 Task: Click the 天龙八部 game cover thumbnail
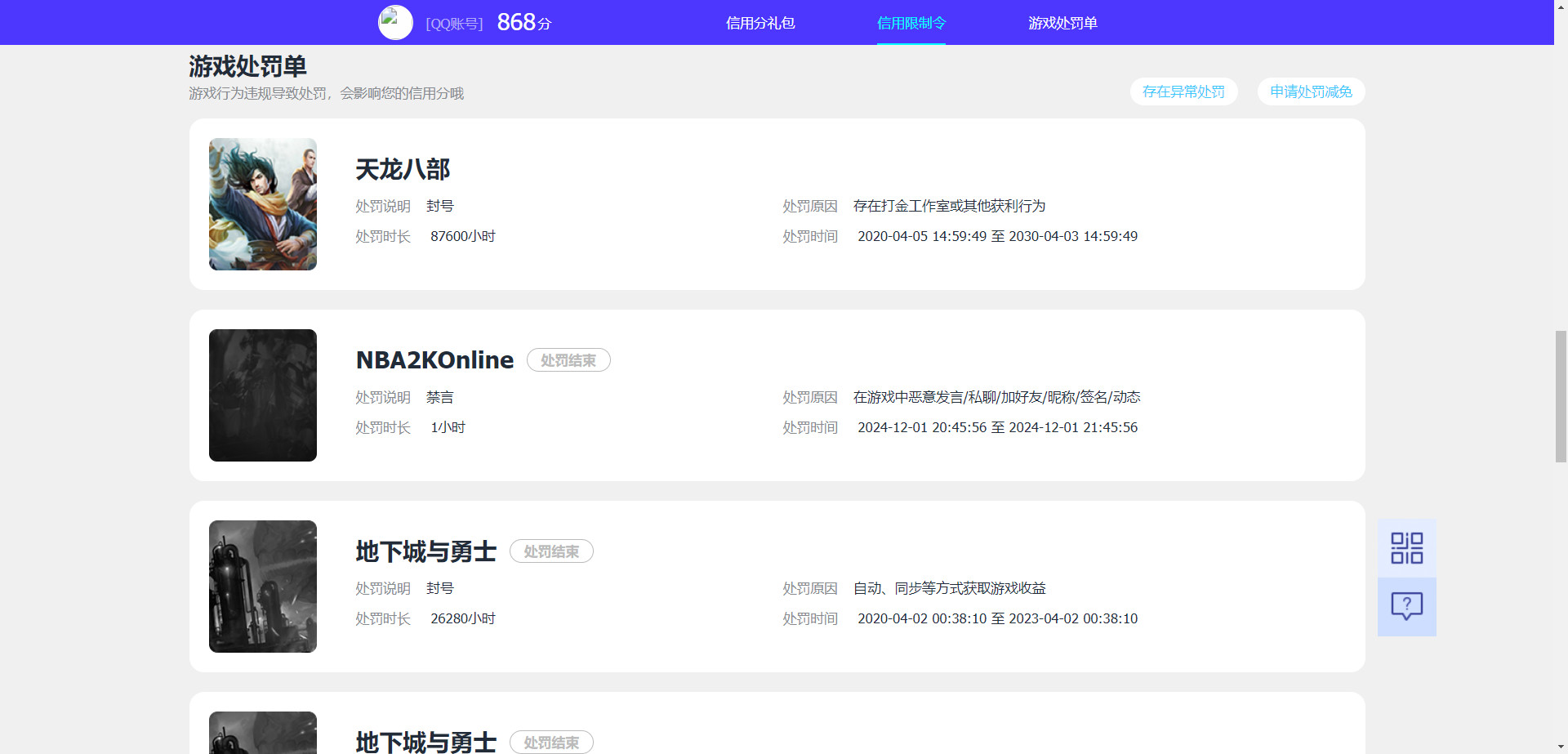coord(263,204)
